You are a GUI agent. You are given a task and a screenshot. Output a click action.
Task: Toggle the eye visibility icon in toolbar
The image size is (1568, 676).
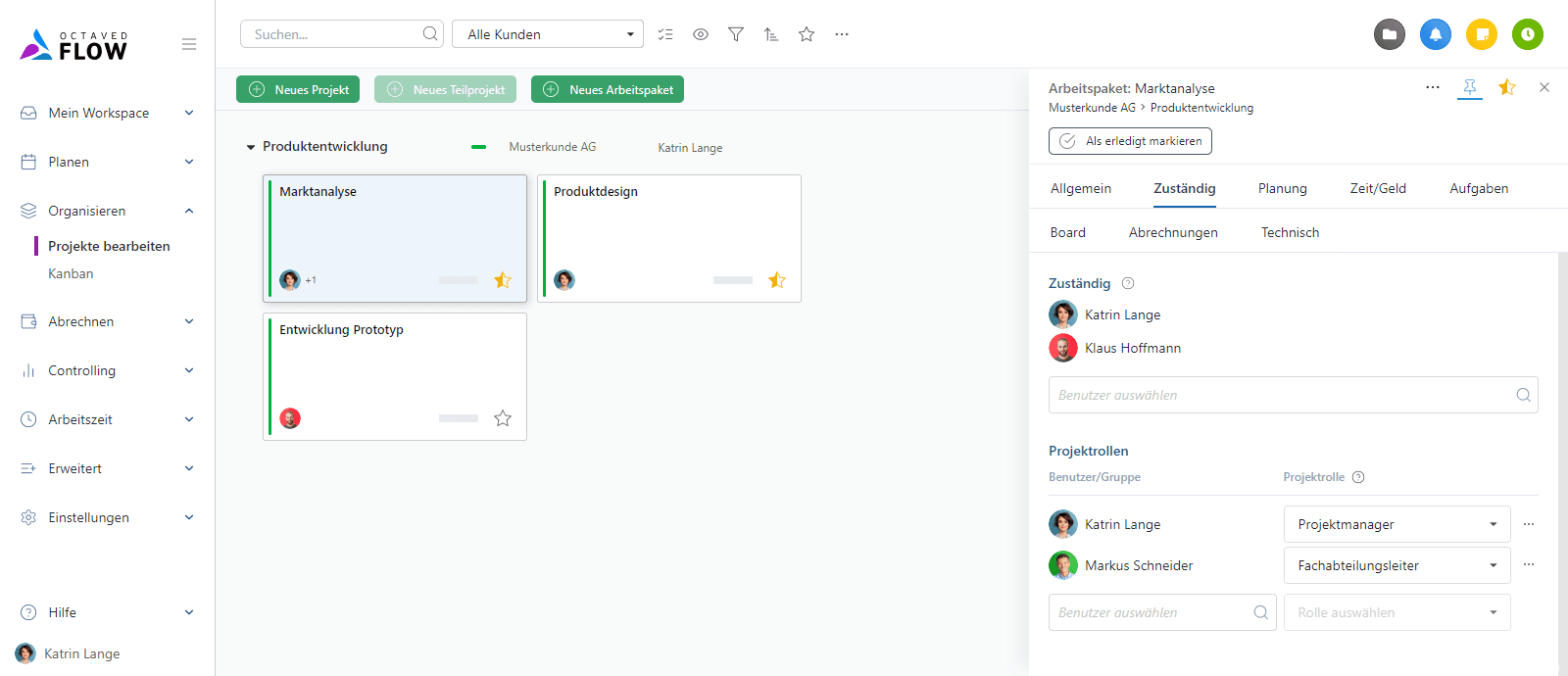[701, 34]
